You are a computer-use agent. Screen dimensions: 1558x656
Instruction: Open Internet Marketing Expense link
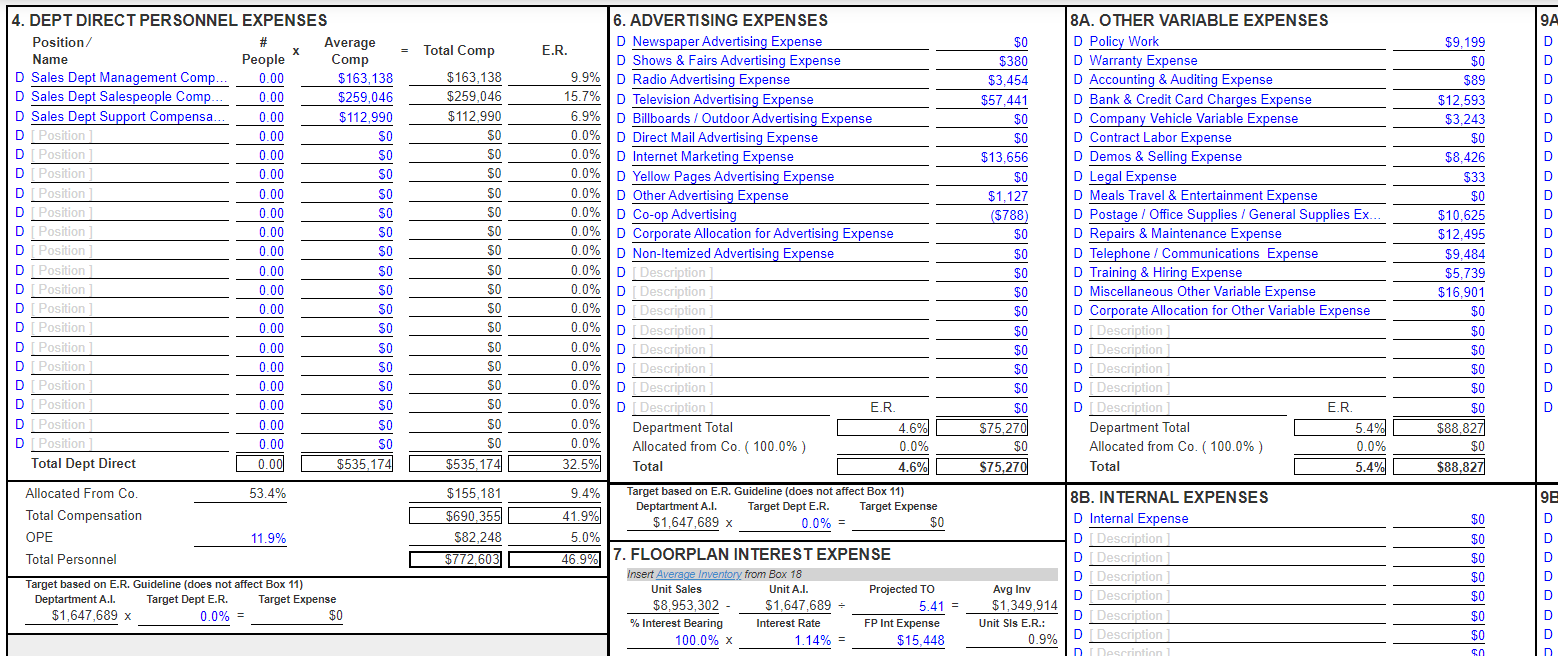pos(713,156)
